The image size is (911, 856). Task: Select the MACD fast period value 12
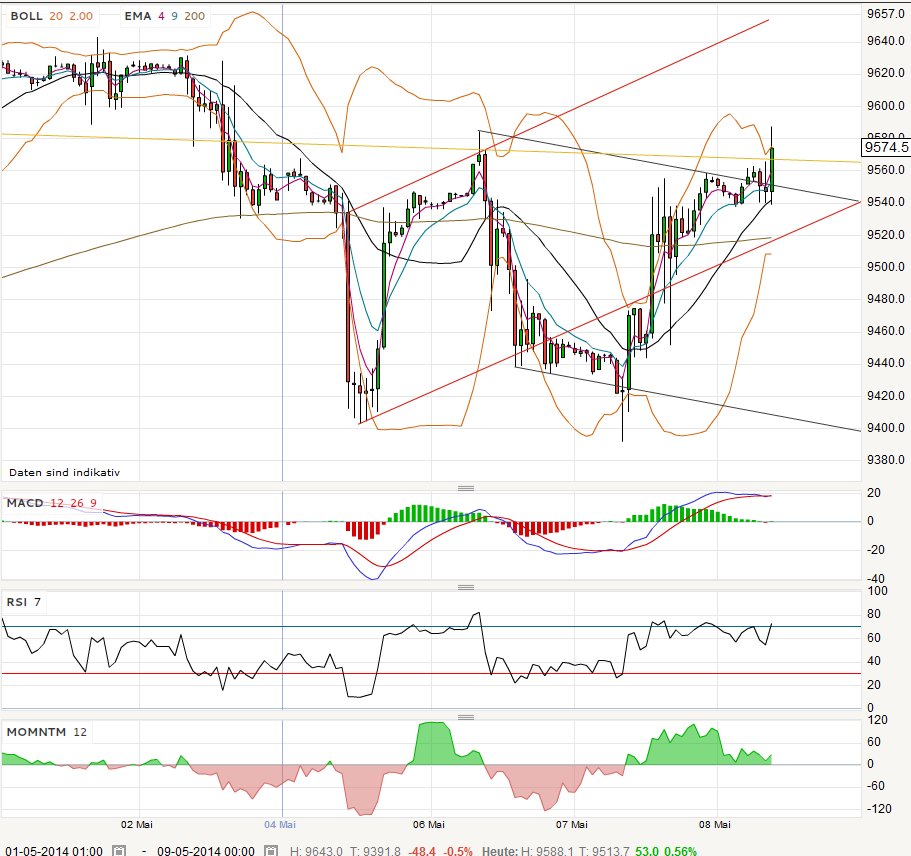[x=57, y=503]
